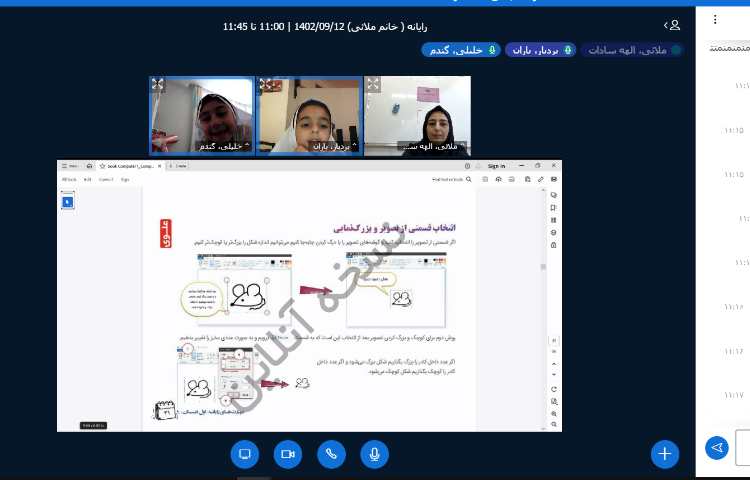
Task: Select the blue tool in PDF left quick toolbar
Action: pos(67,202)
